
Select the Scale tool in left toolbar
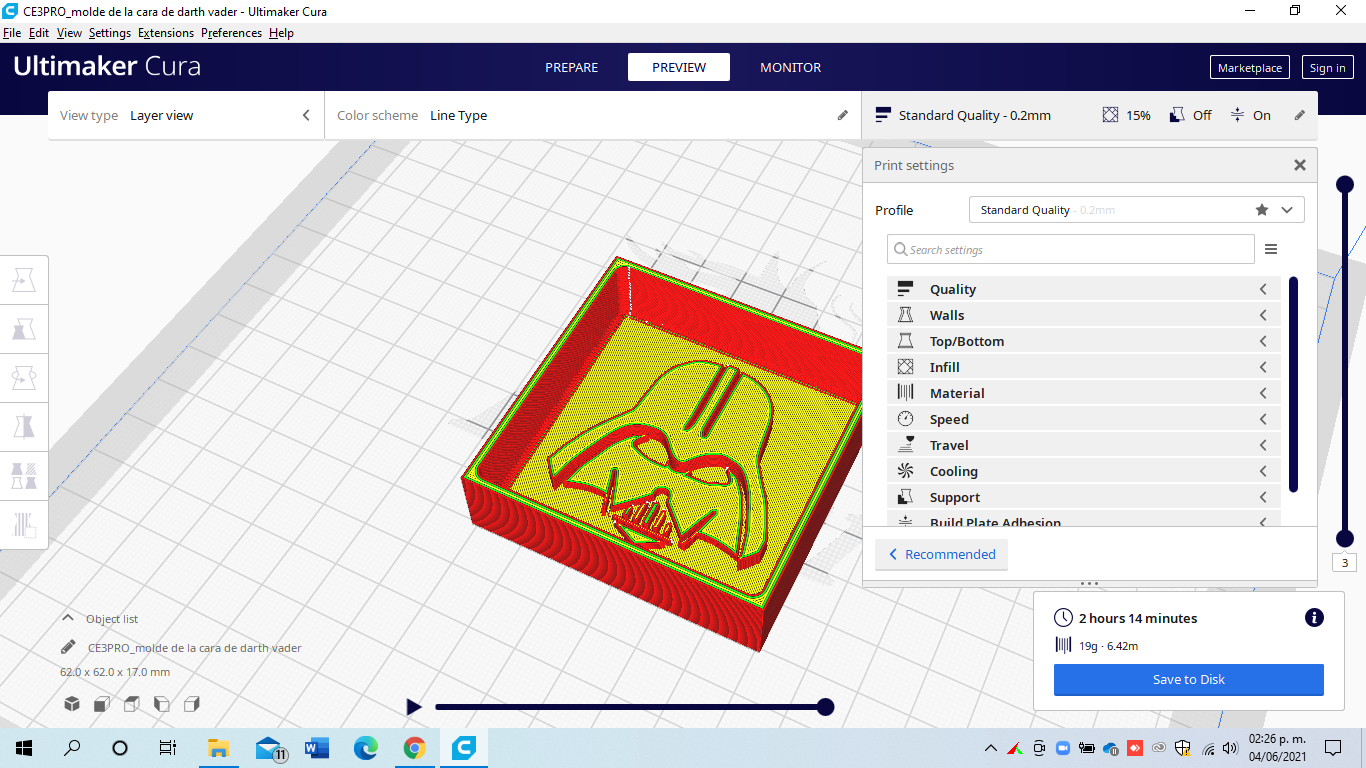[24, 329]
